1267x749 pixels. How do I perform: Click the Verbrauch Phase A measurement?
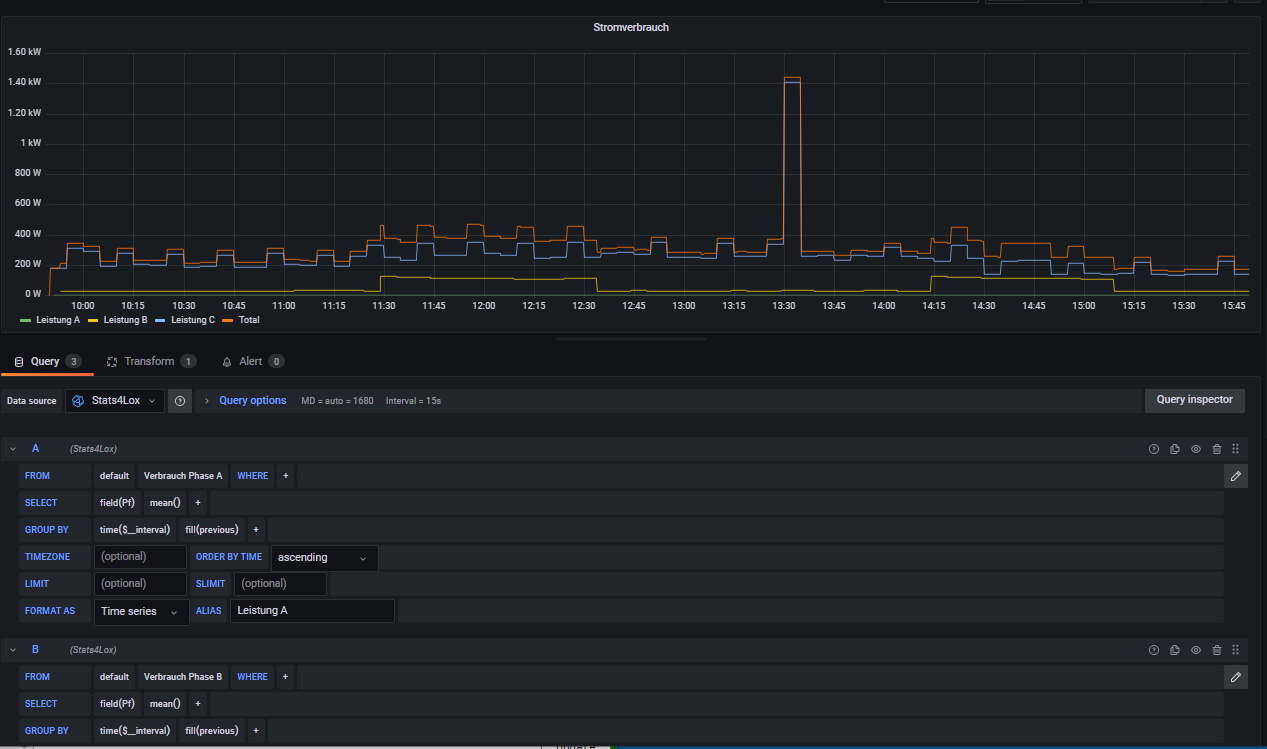(x=183, y=476)
